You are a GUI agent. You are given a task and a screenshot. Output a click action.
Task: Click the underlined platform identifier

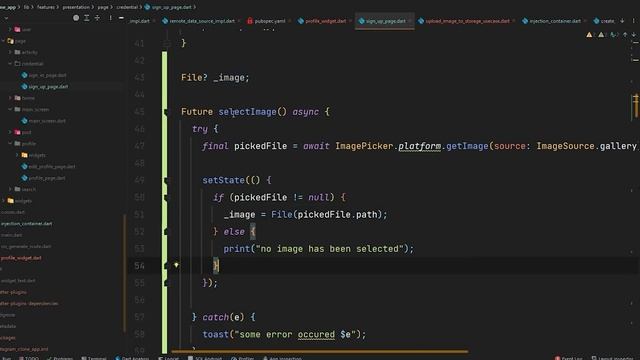420,146
